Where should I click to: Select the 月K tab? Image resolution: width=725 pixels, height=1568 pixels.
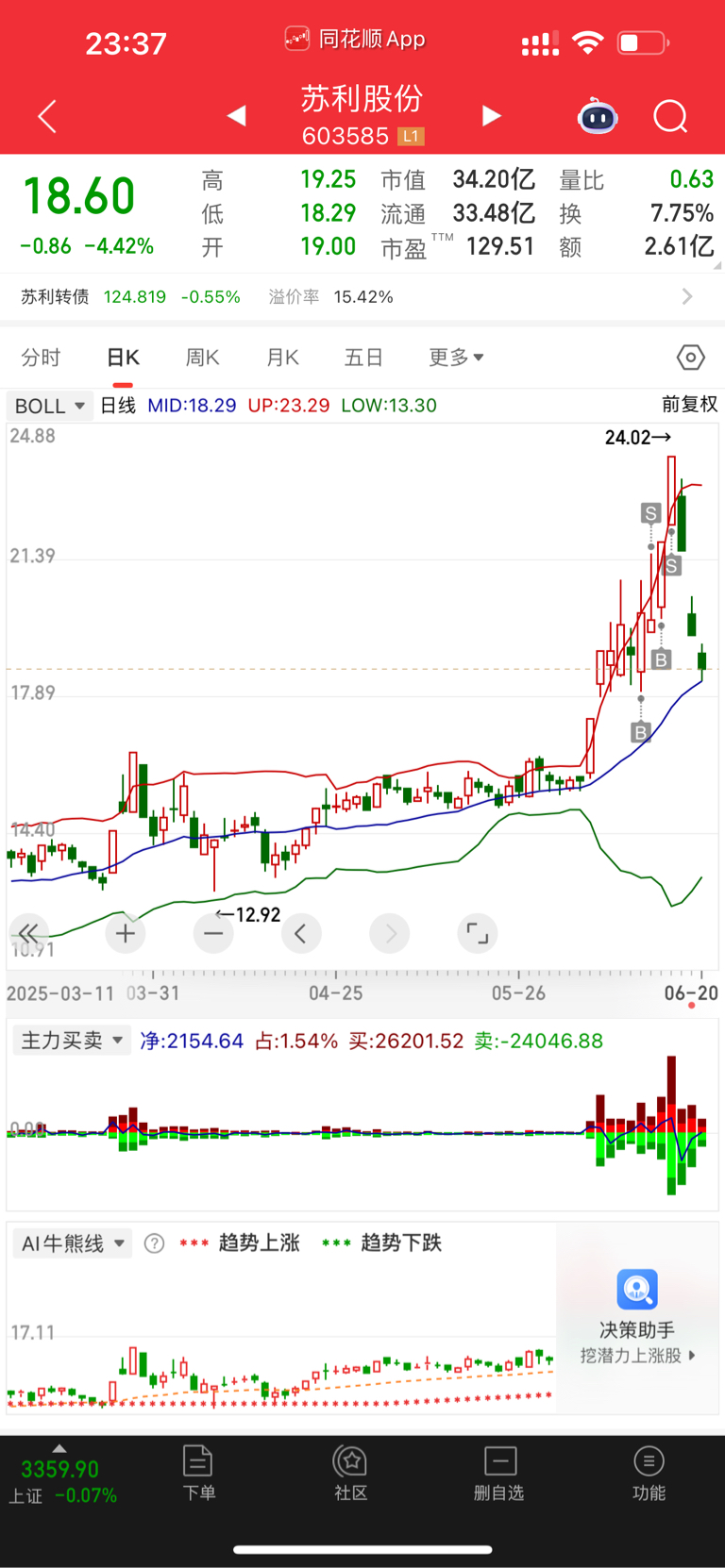(x=282, y=358)
